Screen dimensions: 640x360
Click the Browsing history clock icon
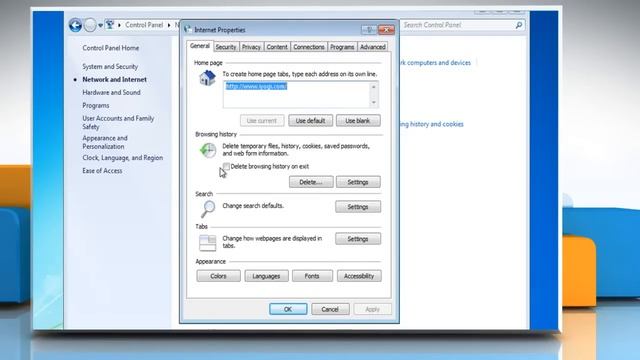click(x=208, y=150)
